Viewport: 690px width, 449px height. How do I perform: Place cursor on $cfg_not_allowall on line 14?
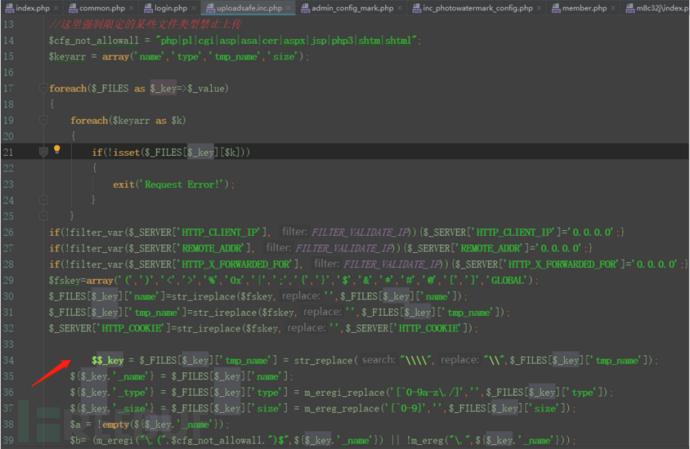pyautogui.click(x=94, y=40)
